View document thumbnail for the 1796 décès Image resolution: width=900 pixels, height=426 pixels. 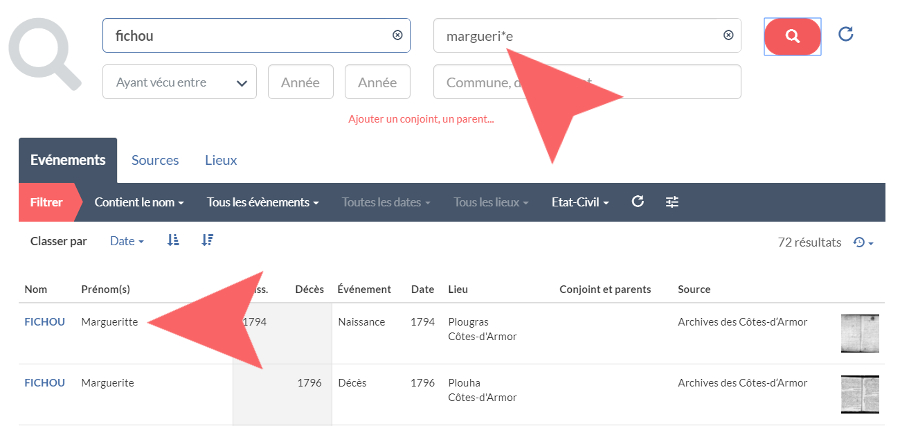click(x=859, y=394)
